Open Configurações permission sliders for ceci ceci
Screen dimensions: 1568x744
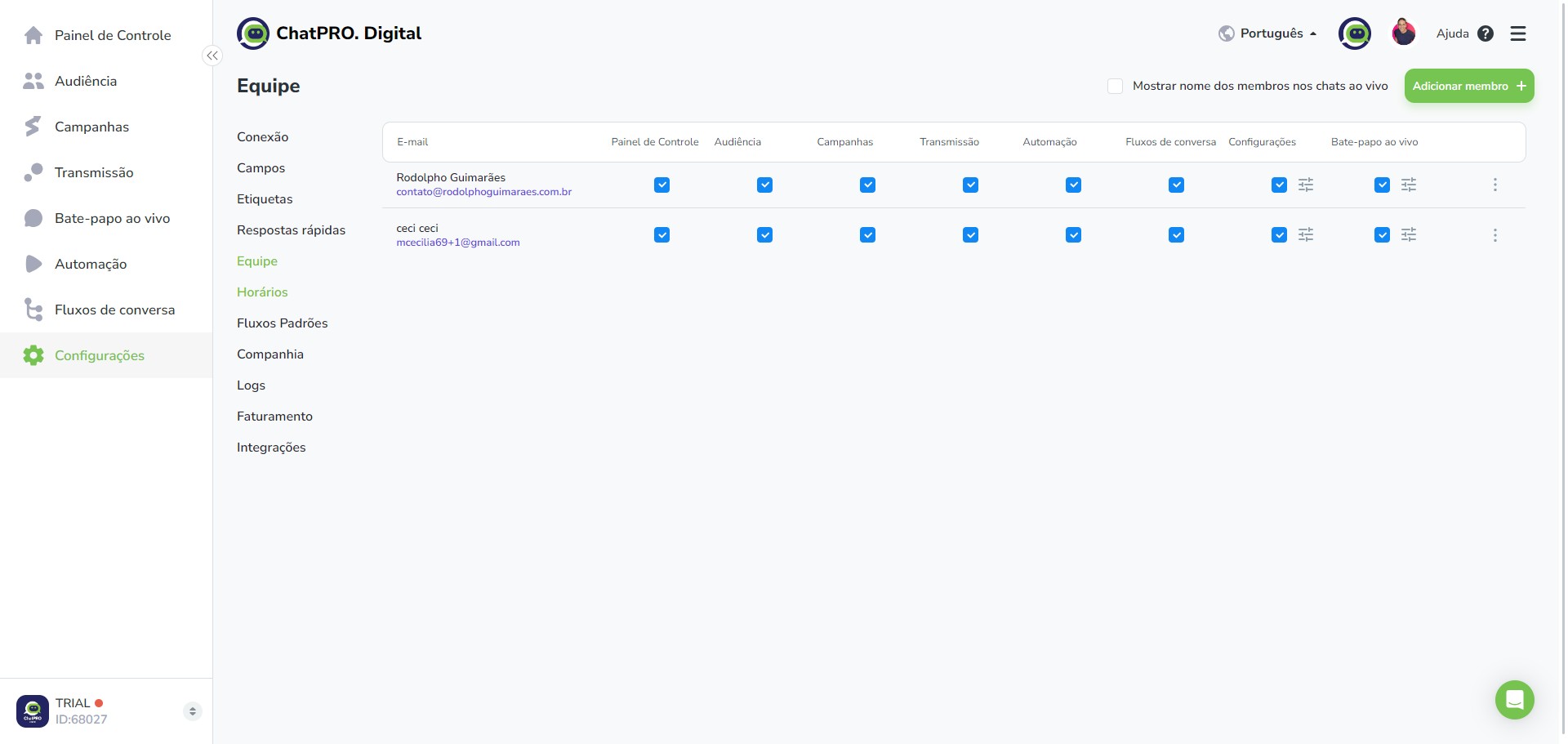point(1306,234)
